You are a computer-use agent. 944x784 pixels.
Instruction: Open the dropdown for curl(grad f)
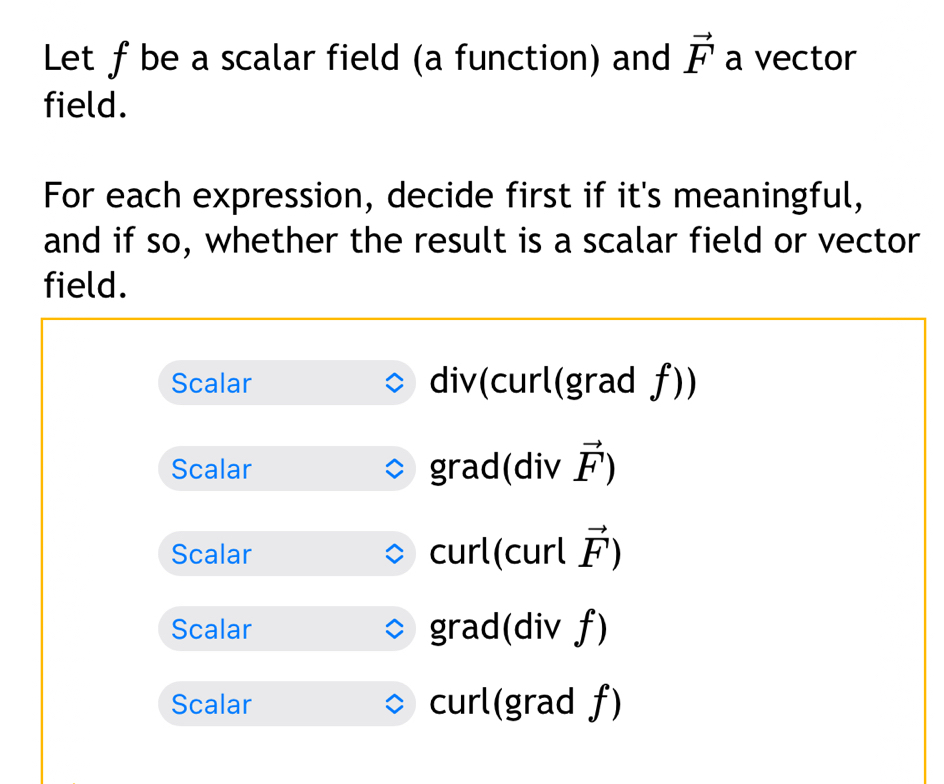tap(285, 705)
